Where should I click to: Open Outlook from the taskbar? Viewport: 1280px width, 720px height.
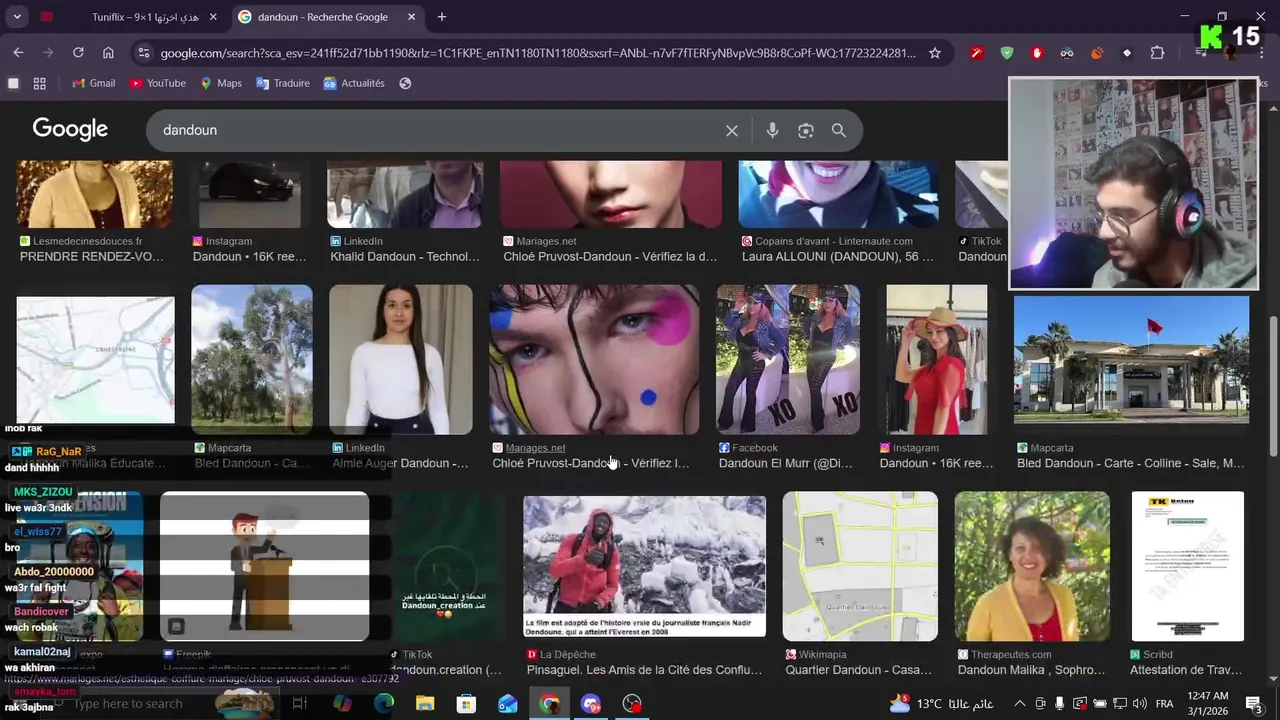tap(508, 704)
